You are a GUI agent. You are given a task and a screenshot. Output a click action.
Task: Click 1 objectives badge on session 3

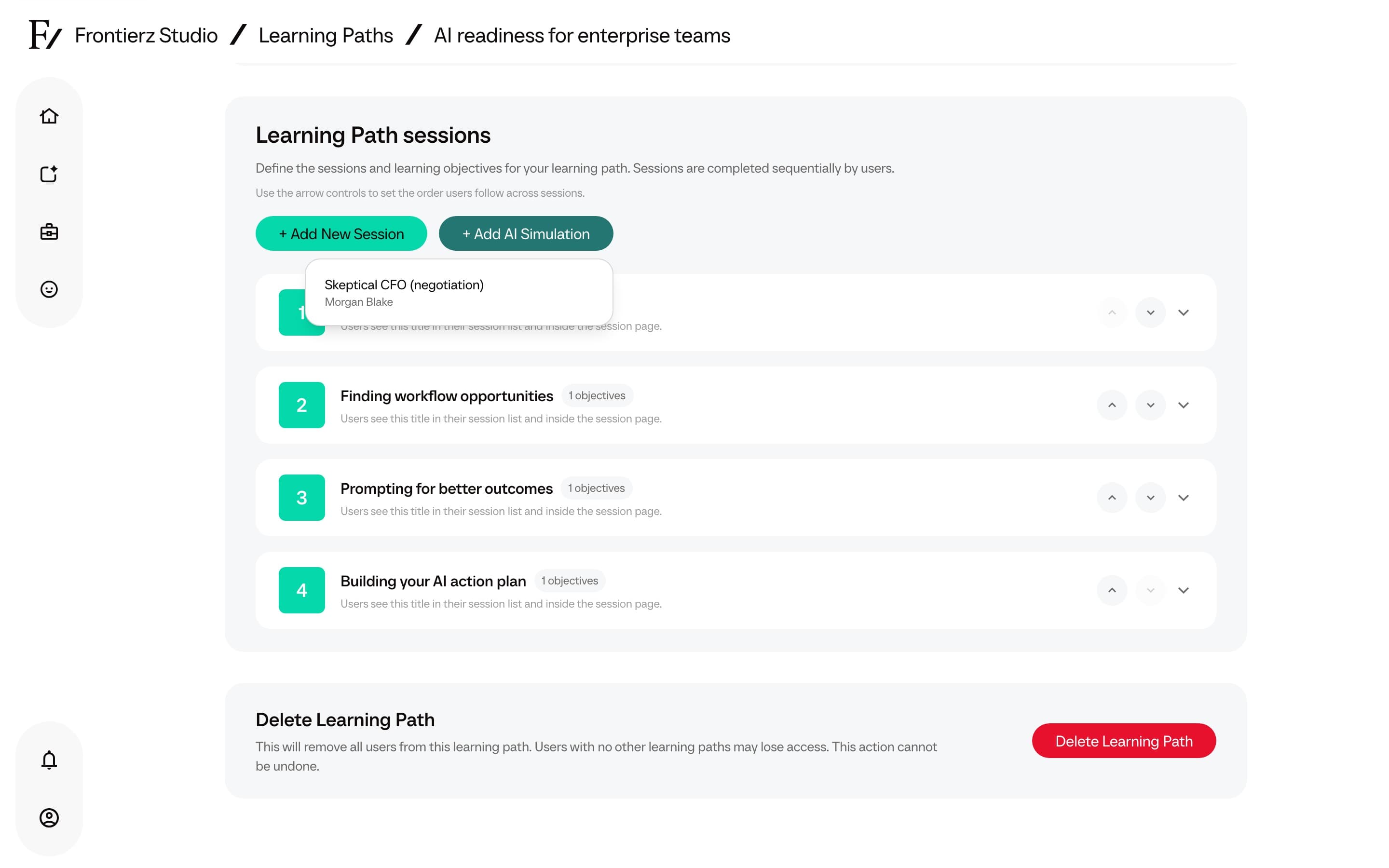point(596,488)
